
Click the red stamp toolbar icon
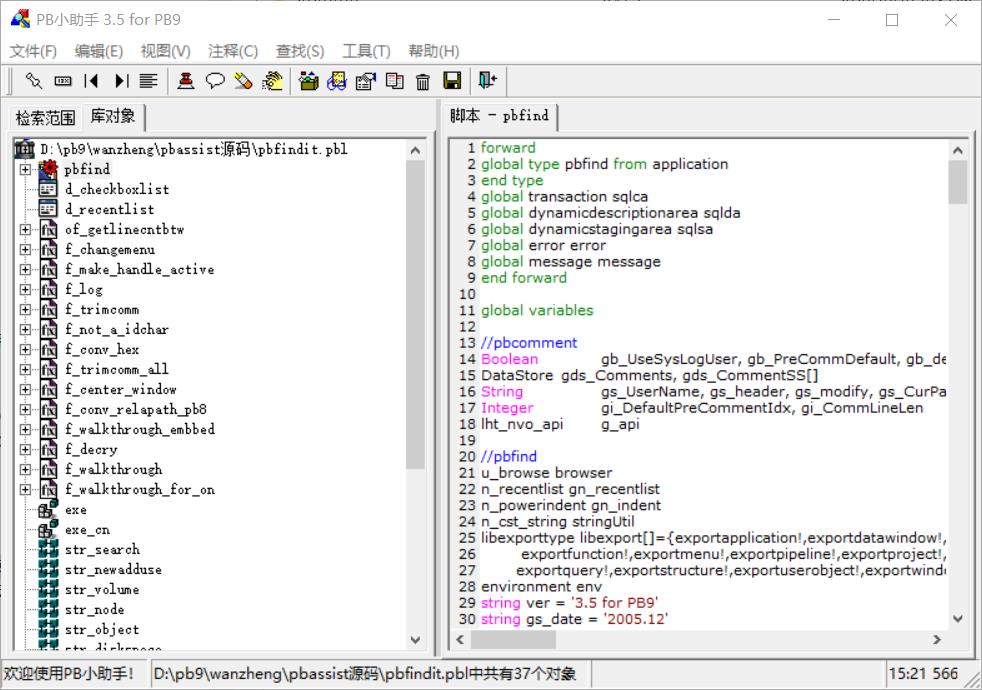pos(185,81)
